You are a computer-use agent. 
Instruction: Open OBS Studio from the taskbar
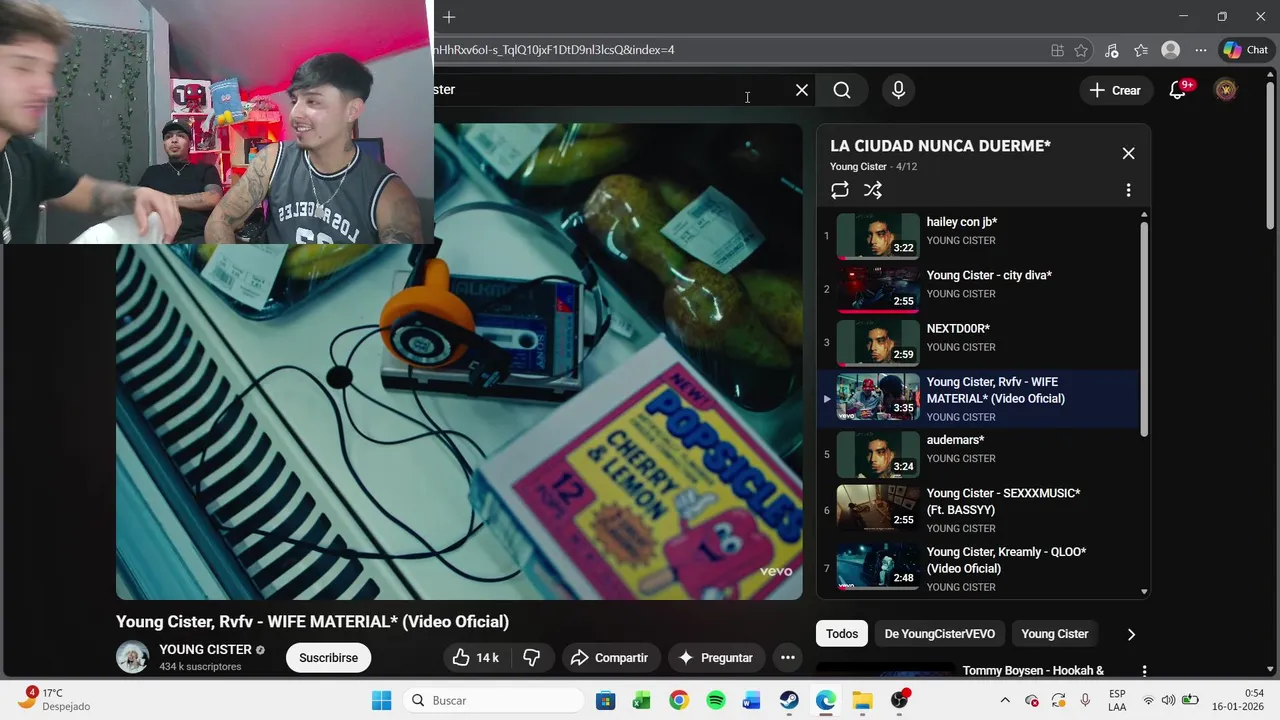(900, 700)
